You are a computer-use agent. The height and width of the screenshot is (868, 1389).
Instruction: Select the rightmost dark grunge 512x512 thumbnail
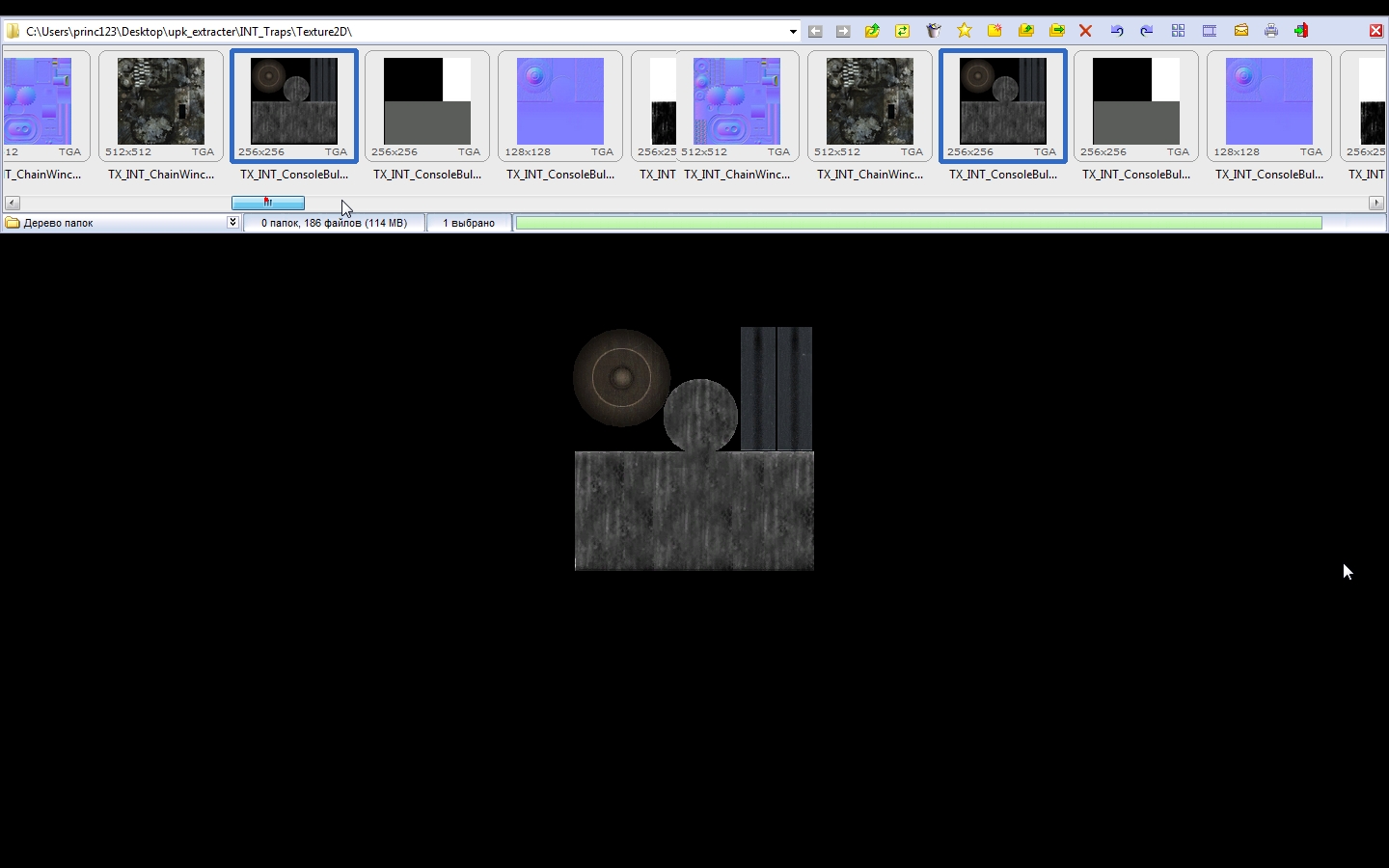click(870, 106)
